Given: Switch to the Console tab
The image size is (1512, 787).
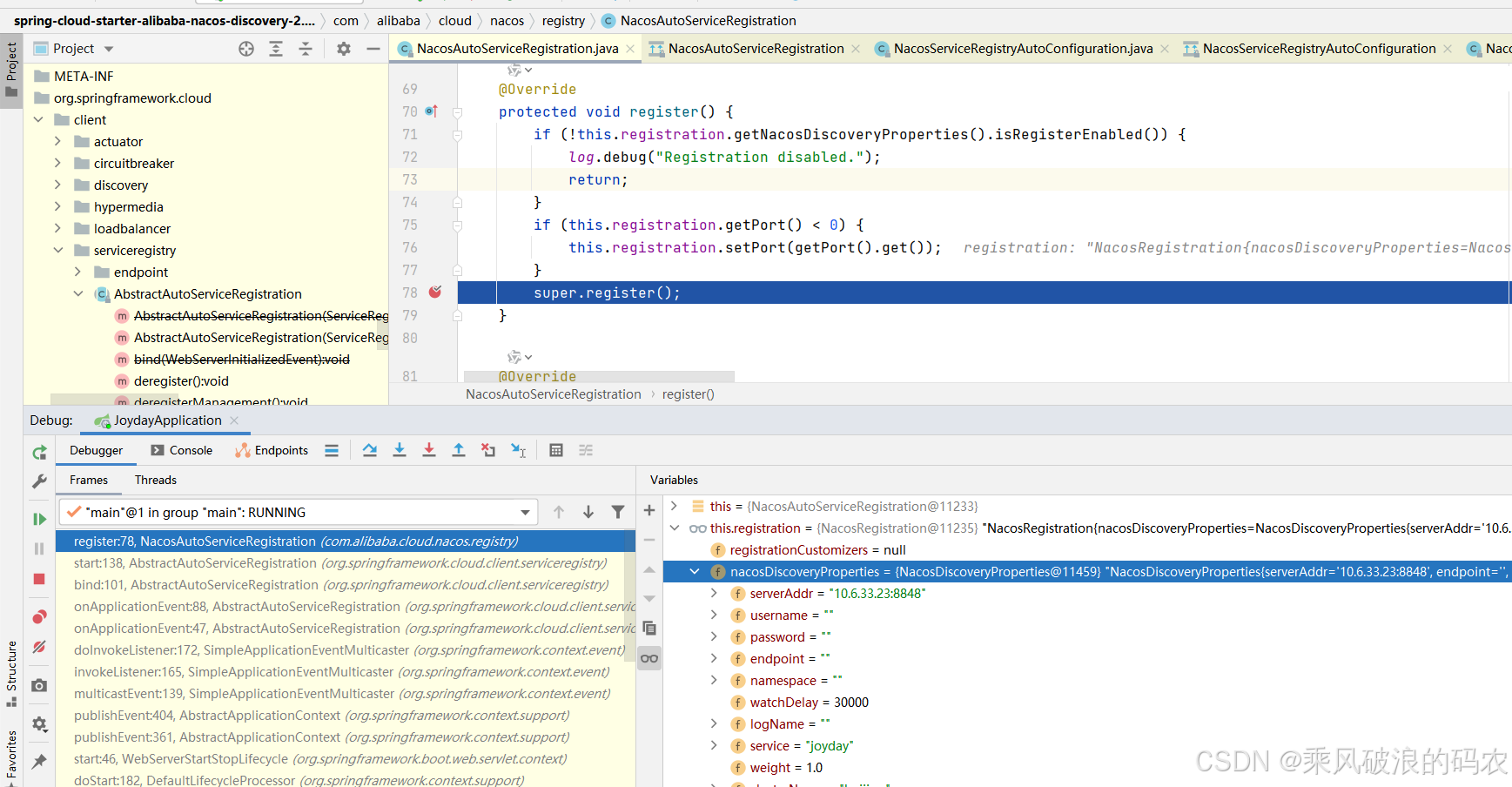Looking at the screenshot, I should pos(182,450).
